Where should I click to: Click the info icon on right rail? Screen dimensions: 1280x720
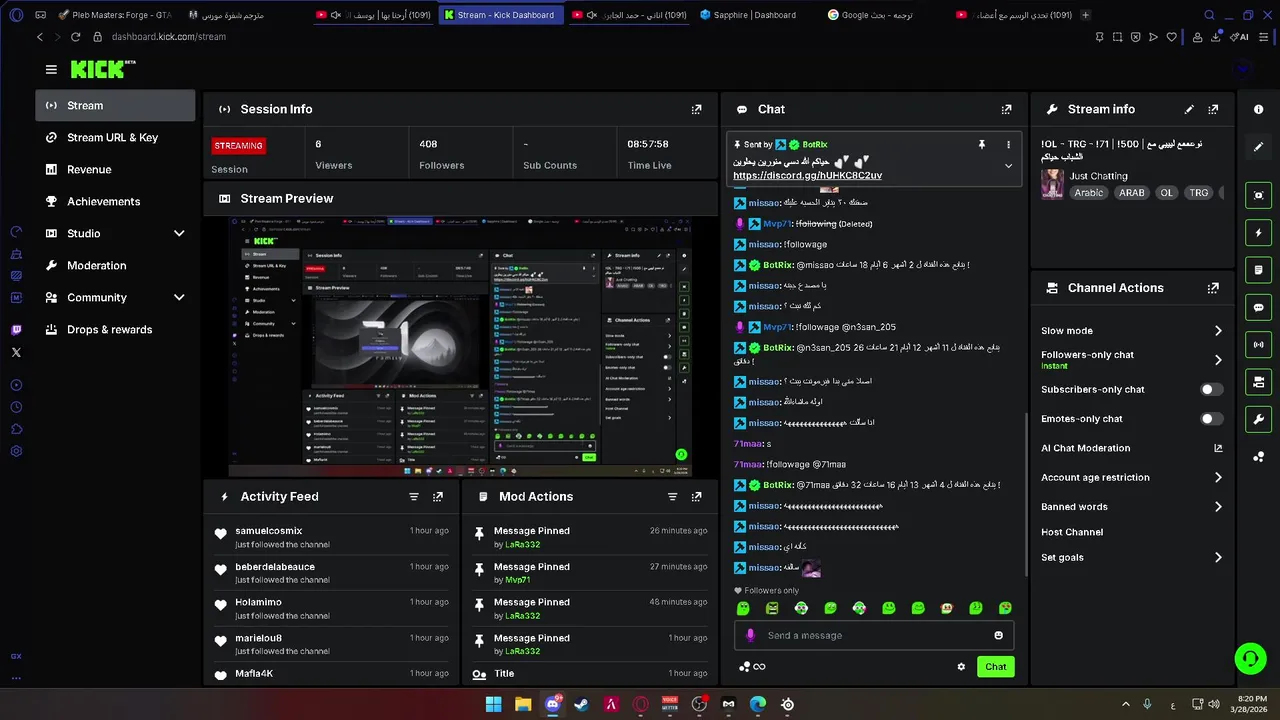coord(1259,109)
